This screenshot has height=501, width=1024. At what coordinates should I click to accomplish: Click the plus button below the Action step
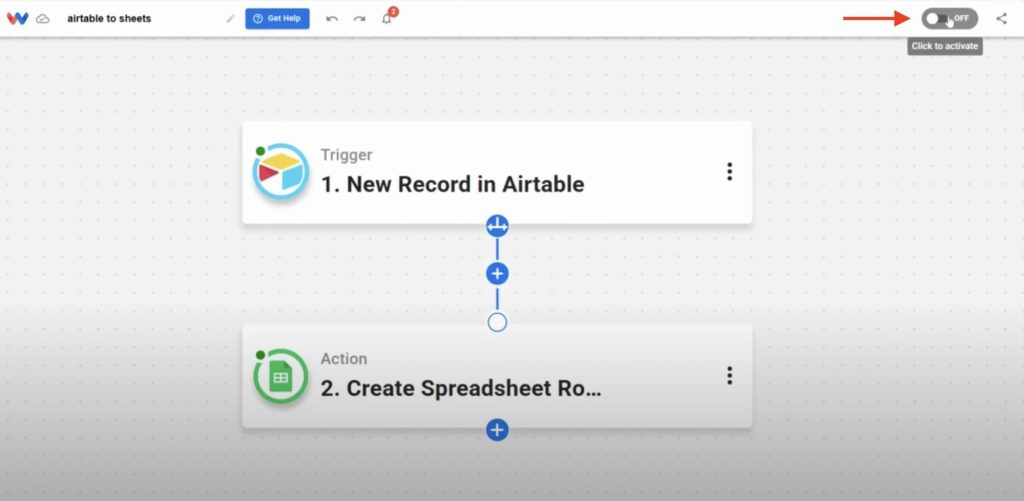coord(497,430)
